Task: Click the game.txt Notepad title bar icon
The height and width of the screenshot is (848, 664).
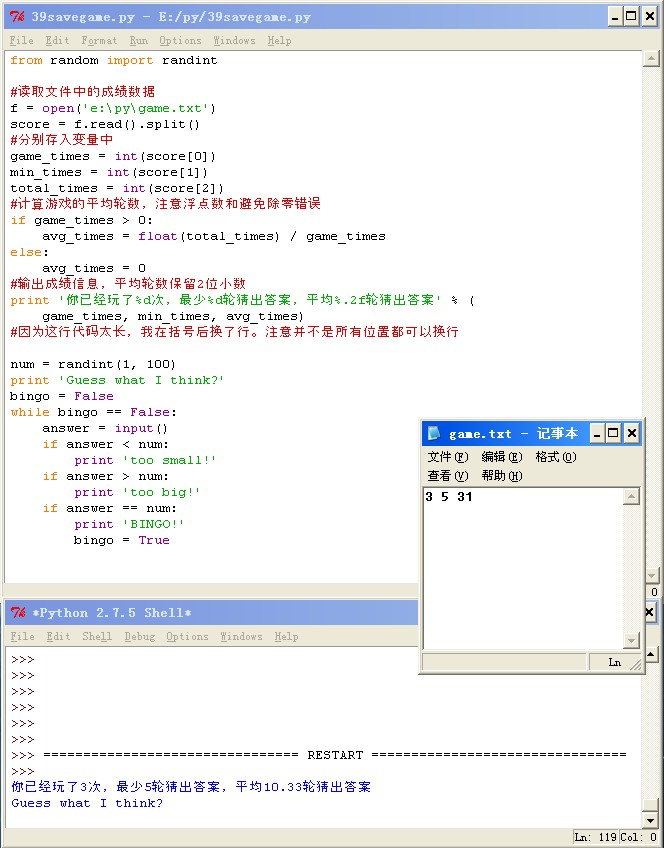Action: [433, 433]
